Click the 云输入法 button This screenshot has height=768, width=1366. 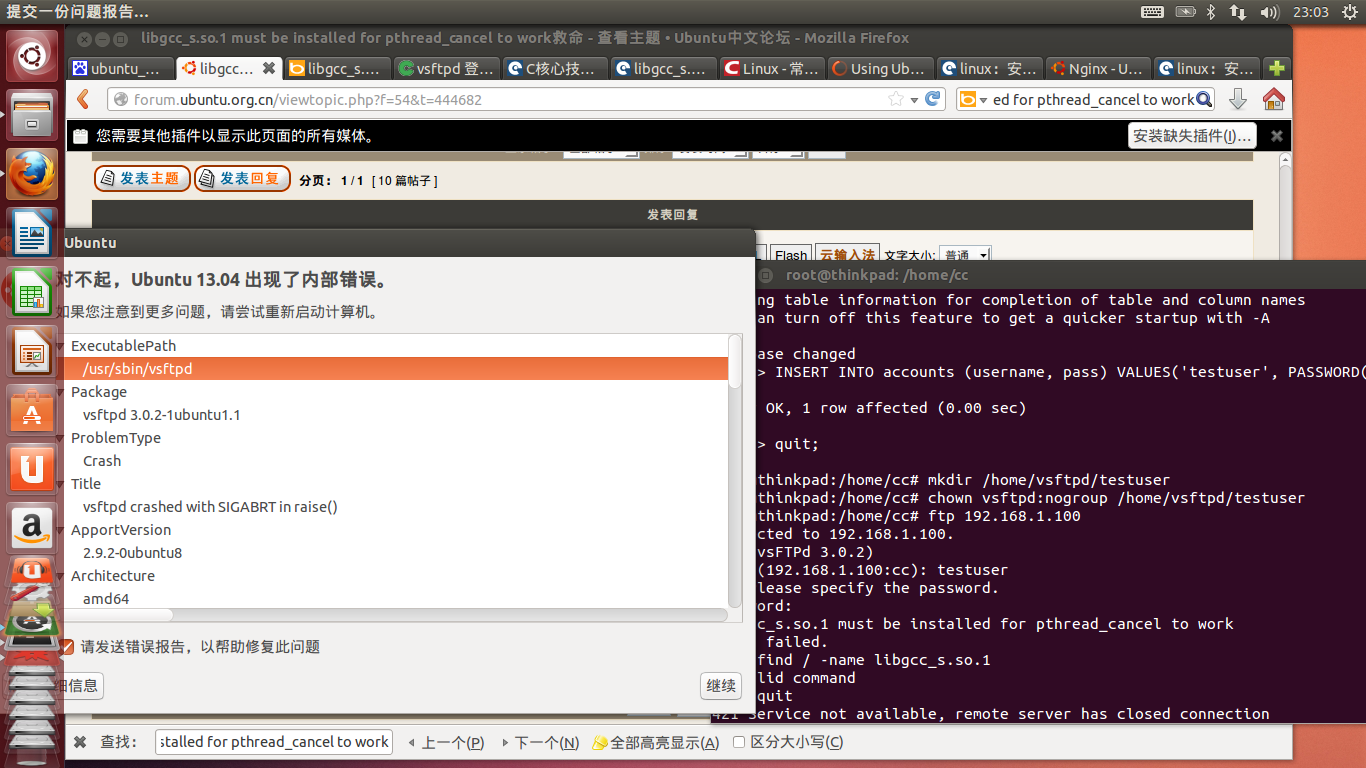tap(847, 255)
